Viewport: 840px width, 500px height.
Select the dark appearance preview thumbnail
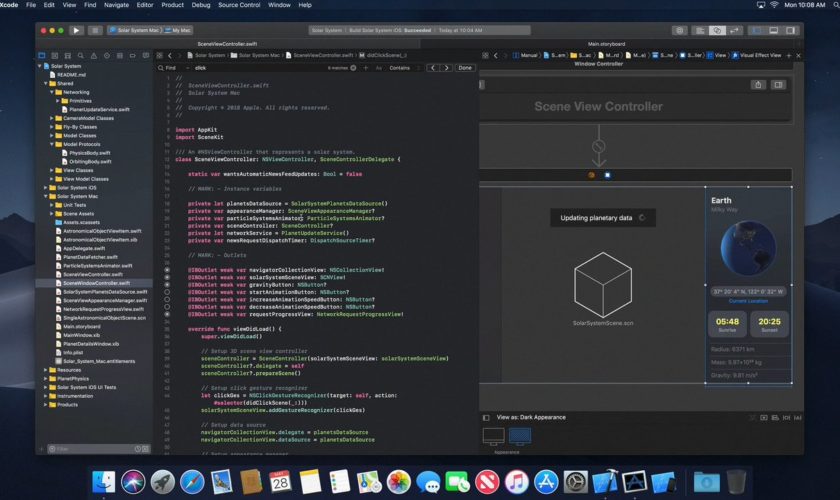(520, 436)
